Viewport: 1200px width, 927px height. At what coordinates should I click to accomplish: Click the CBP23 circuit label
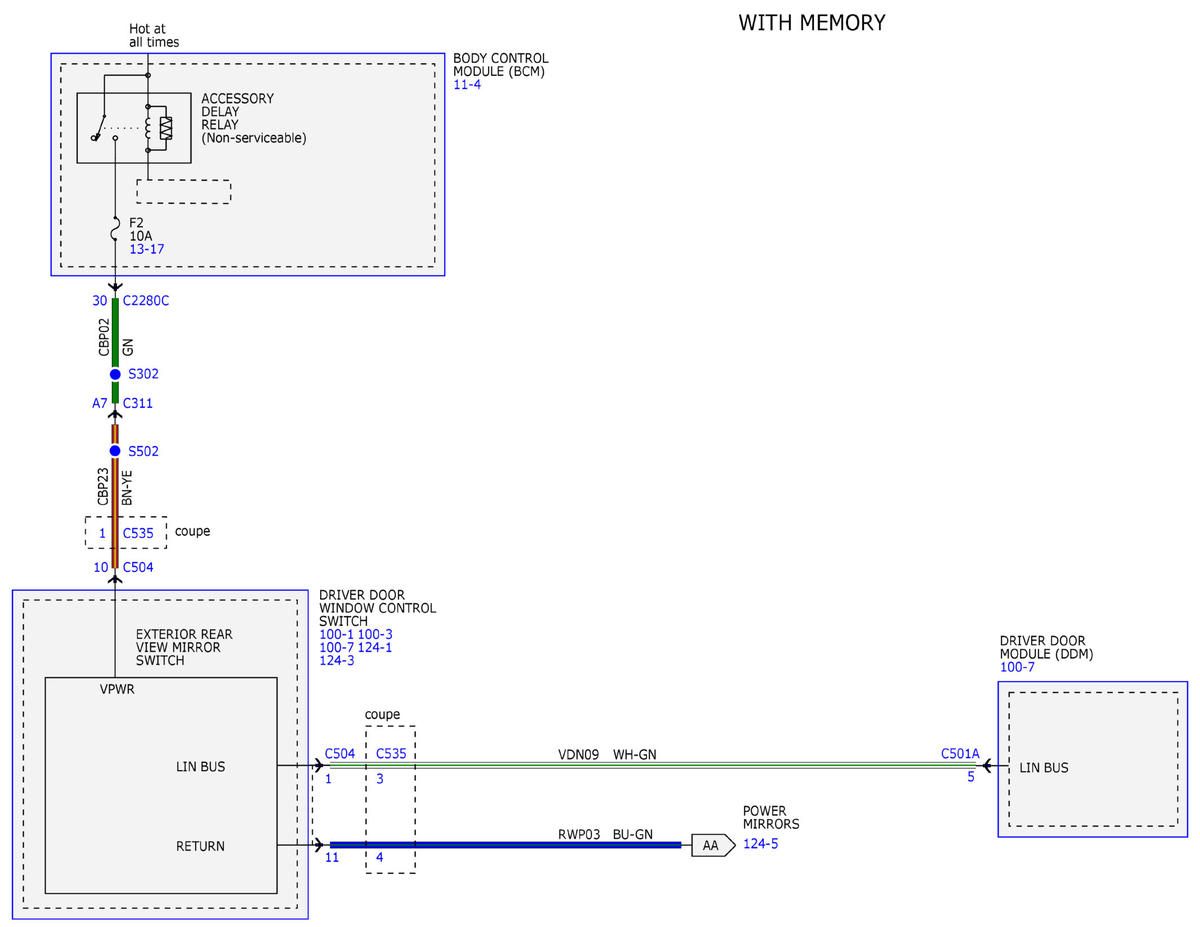coord(102,487)
